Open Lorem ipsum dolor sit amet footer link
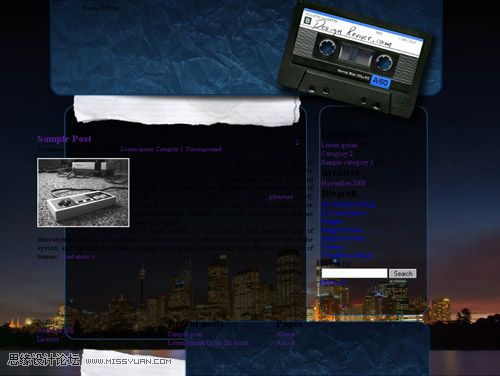This screenshot has width=500, height=376. click(x=208, y=343)
